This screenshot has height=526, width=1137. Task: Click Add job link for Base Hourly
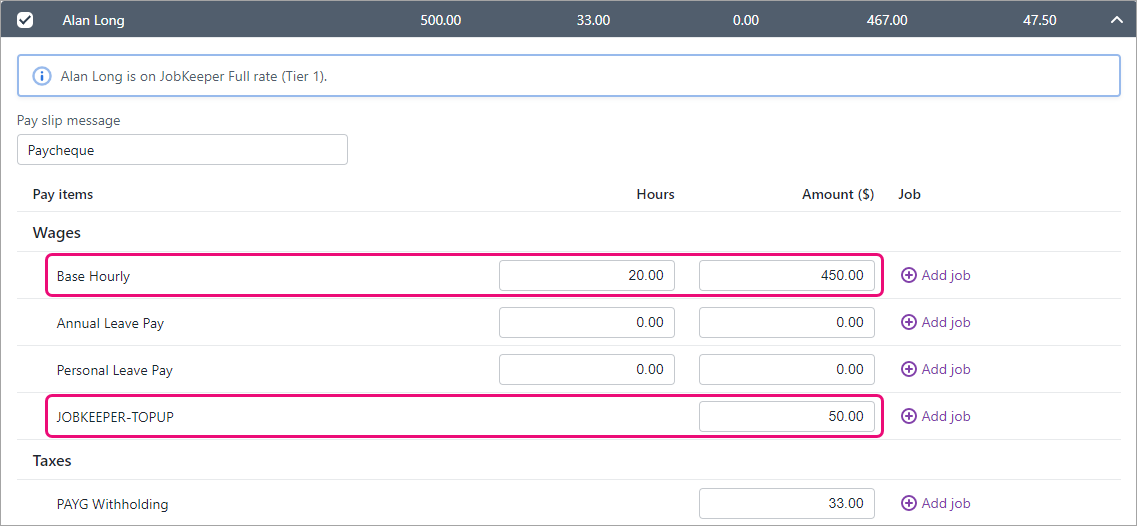[x=945, y=276]
